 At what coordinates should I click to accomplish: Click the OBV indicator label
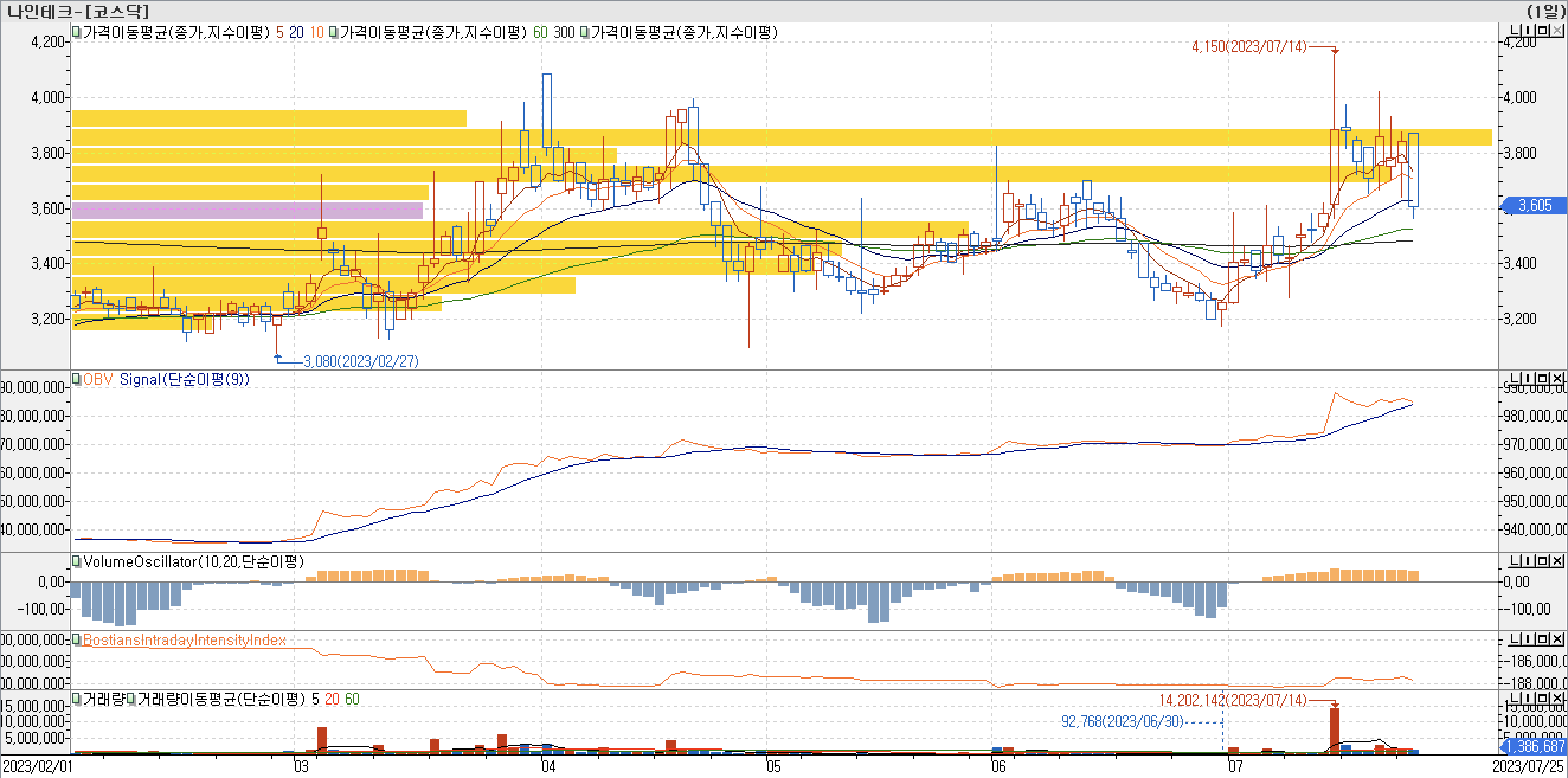click(x=98, y=380)
